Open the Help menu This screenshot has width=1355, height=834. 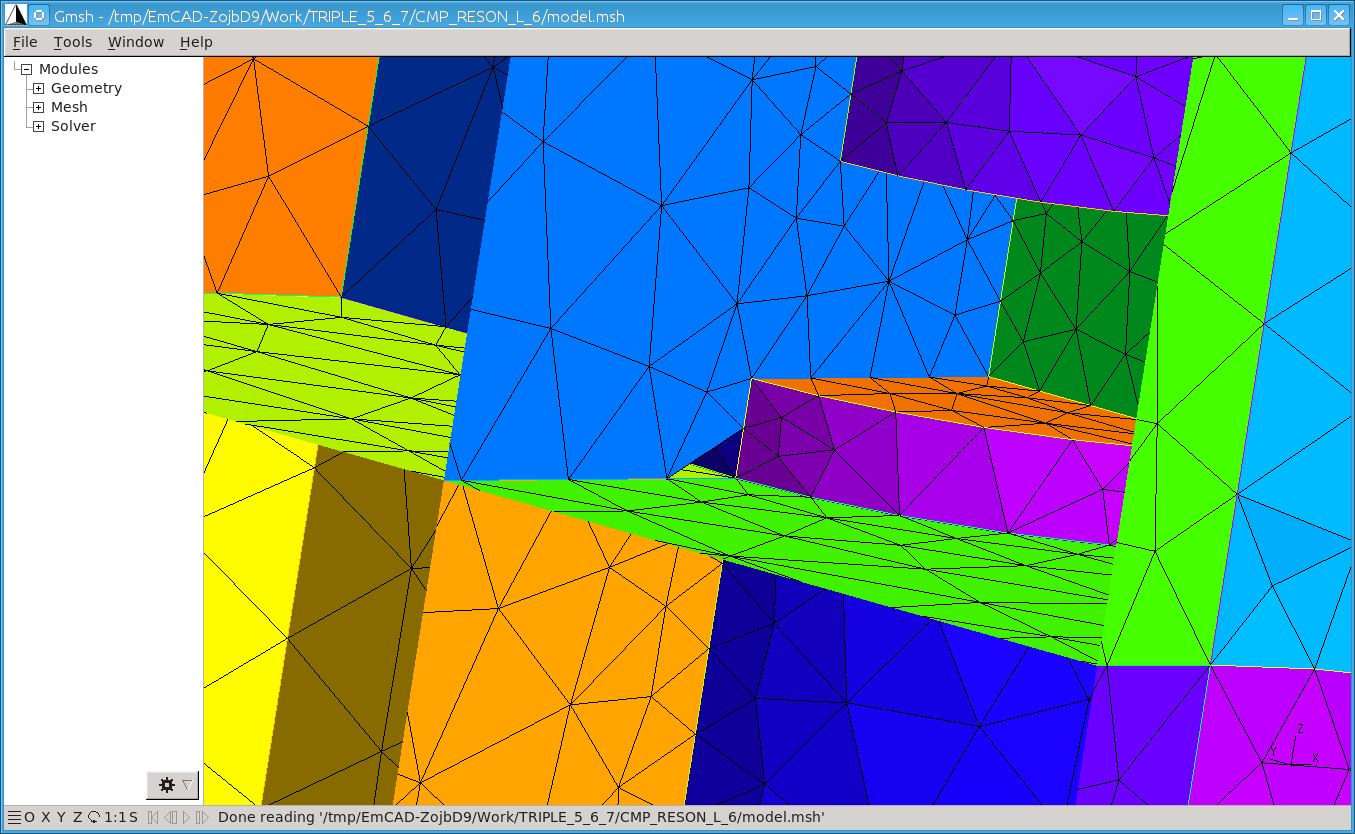tap(196, 42)
